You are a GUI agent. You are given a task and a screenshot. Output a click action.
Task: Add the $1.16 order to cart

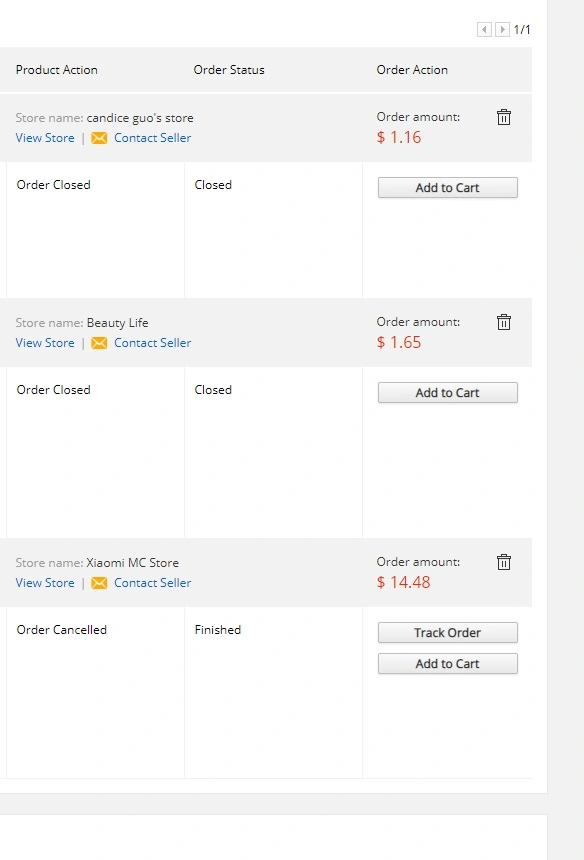[x=447, y=188]
